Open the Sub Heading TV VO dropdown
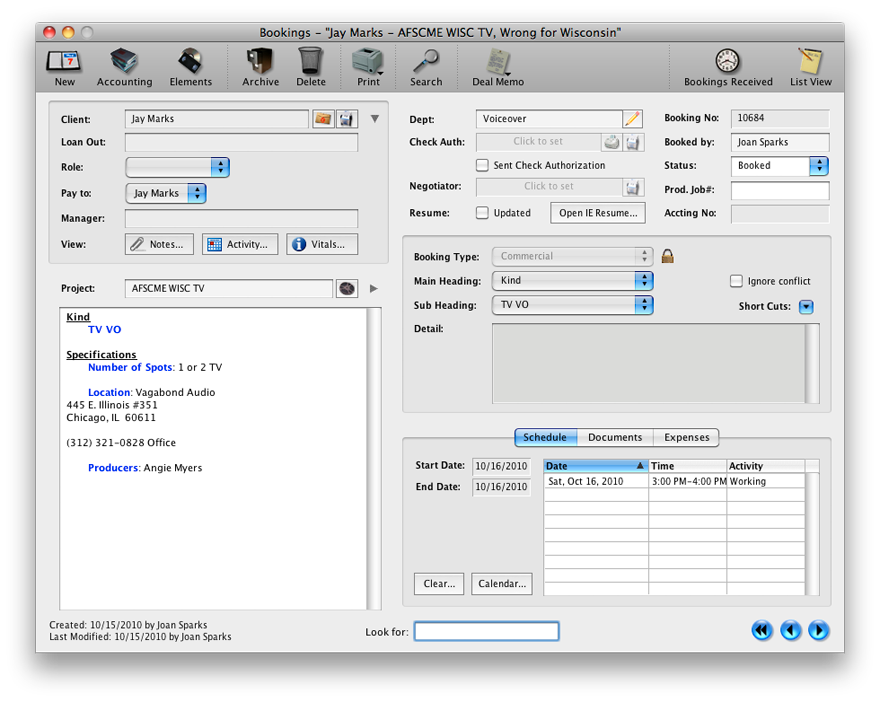Screen dimensions: 880x702 pos(572,305)
